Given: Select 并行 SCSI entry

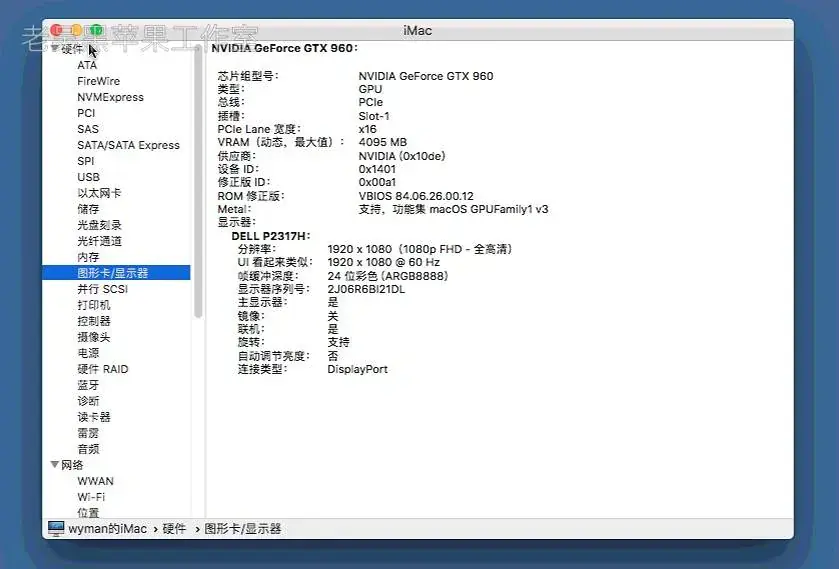Looking at the screenshot, I should [103, 289].
